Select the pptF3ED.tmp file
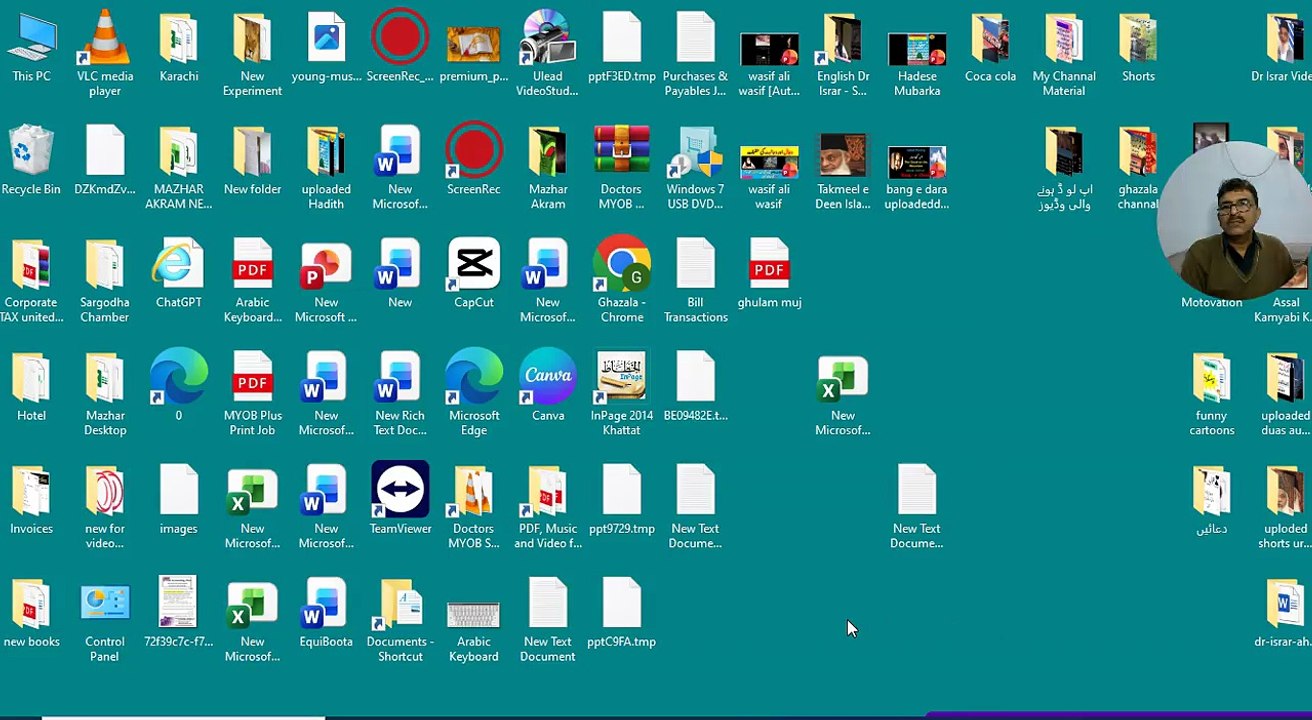The width and height of the screenshot is (1312, 720). coord(622,48)
